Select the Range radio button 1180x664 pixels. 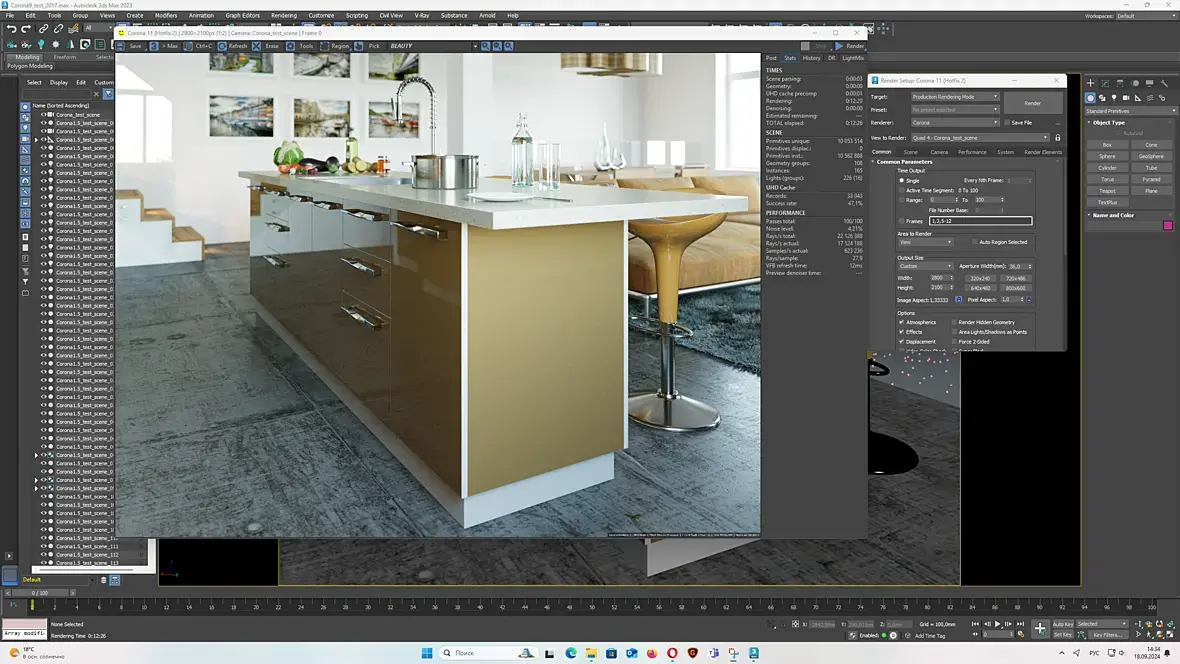(x=902, y=200)
